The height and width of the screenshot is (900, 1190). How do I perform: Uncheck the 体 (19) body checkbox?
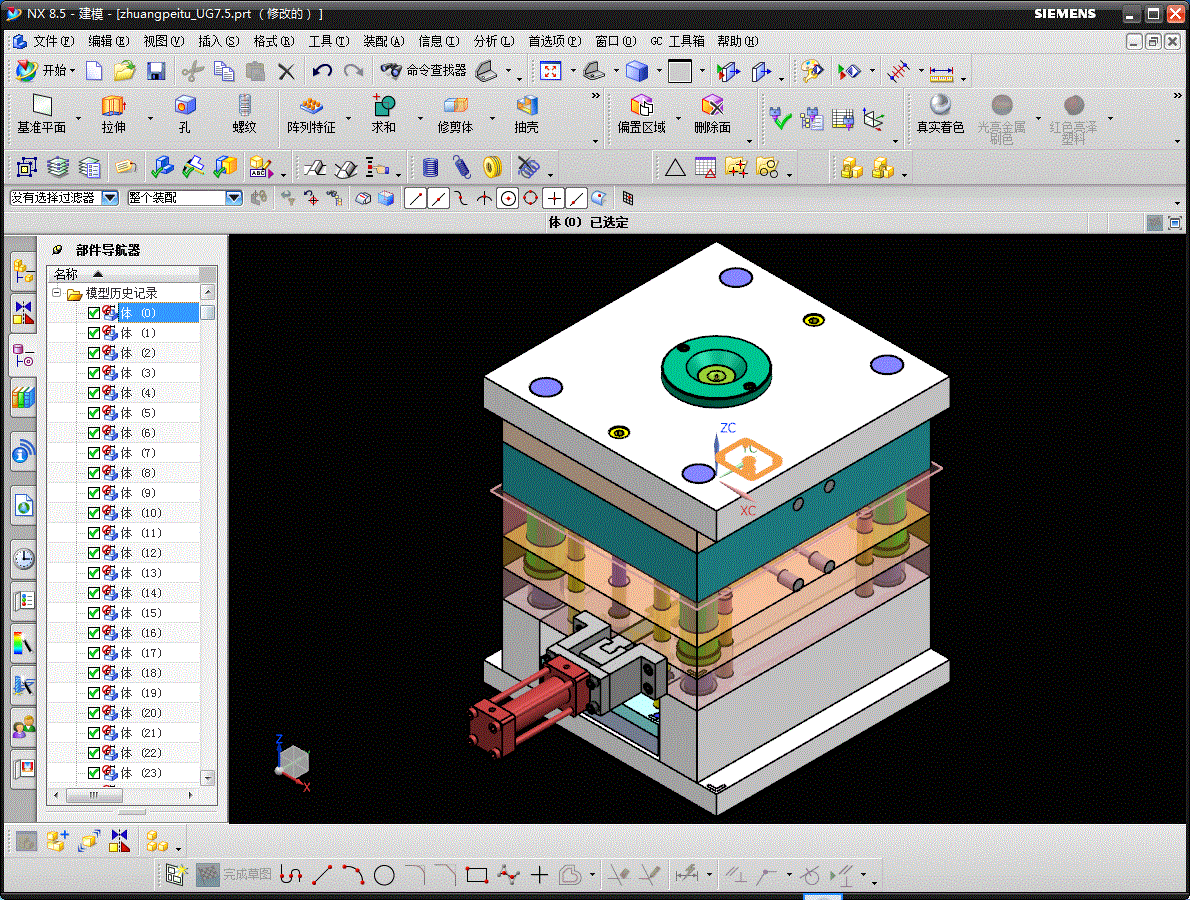click(94, 693)
